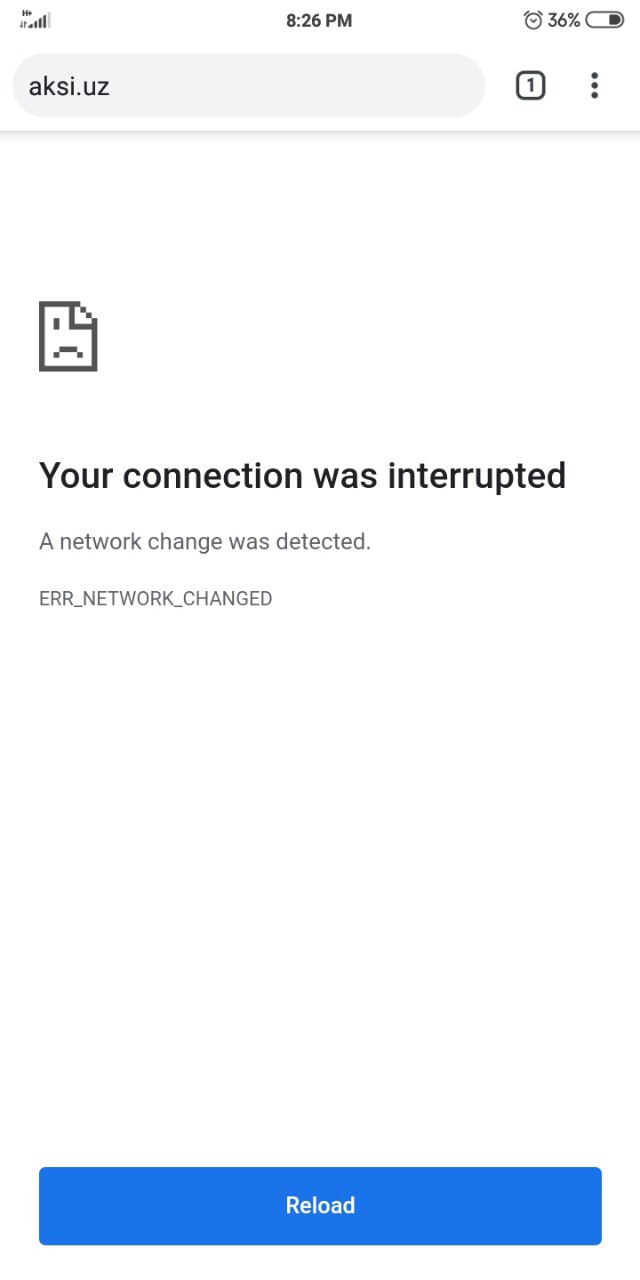This screenshot has width=640, height=1280.
Task: Tap the blue Reload button
Action: tap(320, 1206)
